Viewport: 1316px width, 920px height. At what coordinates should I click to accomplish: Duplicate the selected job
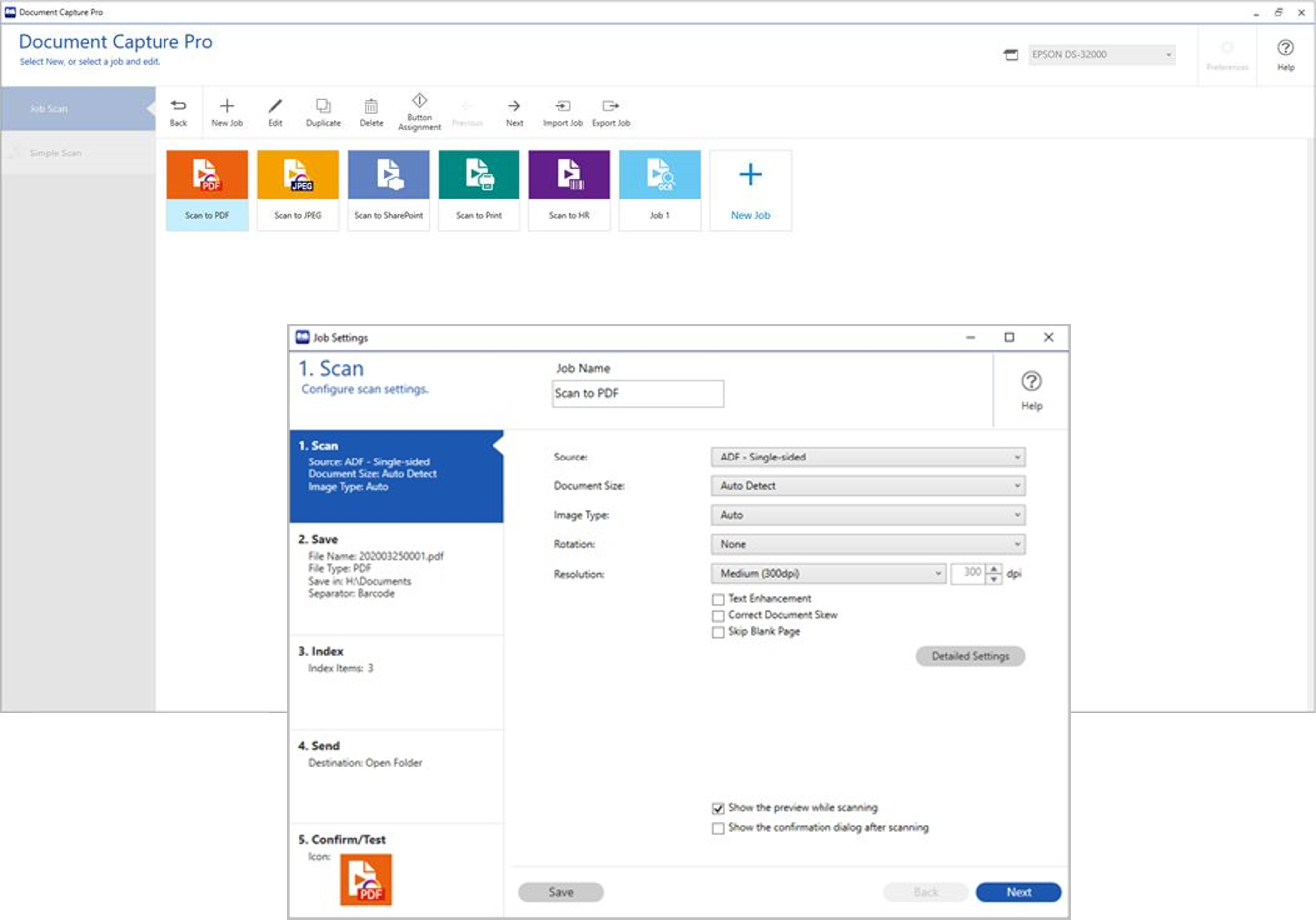pyautogui.click(x=323, y=112)
